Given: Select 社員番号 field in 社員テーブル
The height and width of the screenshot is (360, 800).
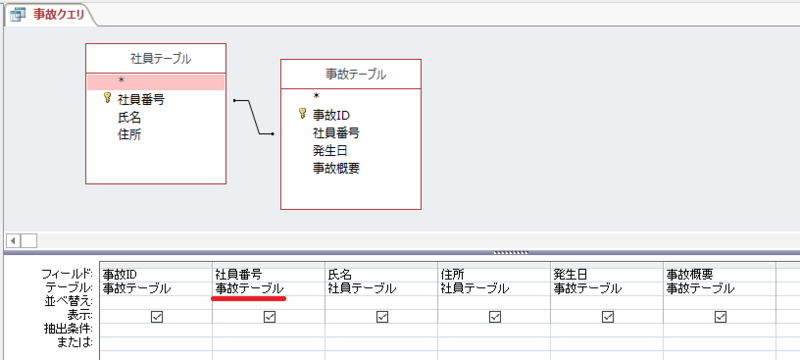Looking at the screenshot, I should [x=141, y=99].
